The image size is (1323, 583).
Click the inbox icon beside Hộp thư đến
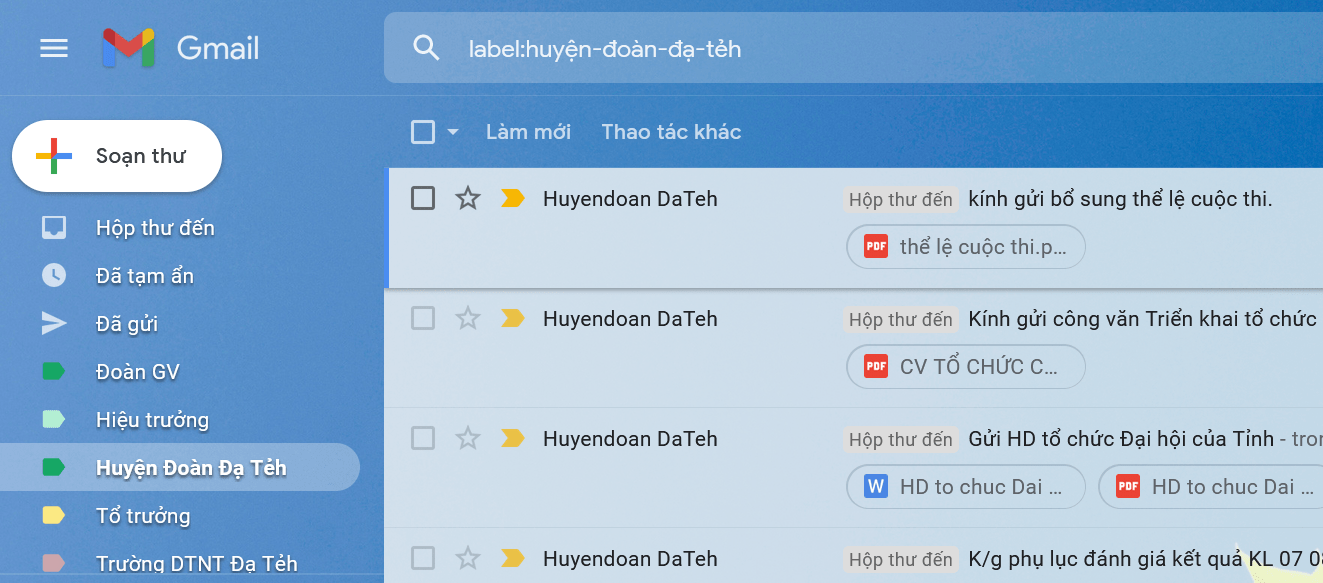tap(54, 228)
